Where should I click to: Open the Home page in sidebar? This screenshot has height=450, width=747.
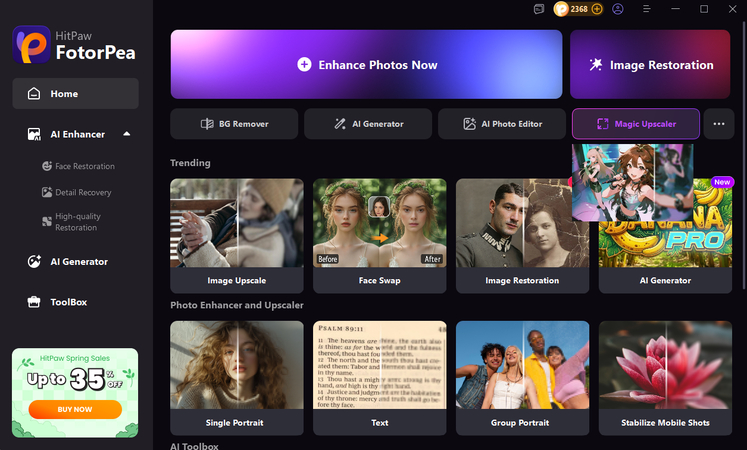[75, 94]
